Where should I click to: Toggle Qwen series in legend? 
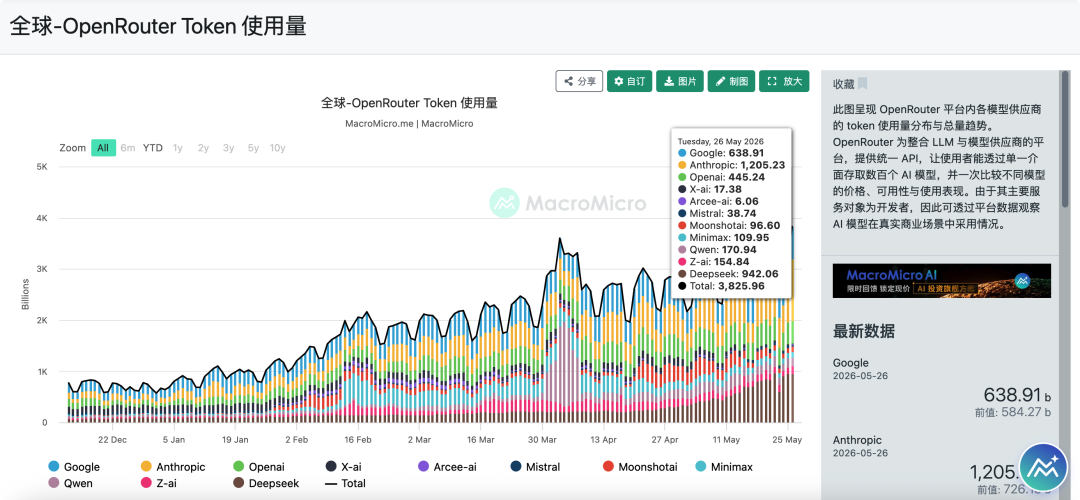(70, 483)
